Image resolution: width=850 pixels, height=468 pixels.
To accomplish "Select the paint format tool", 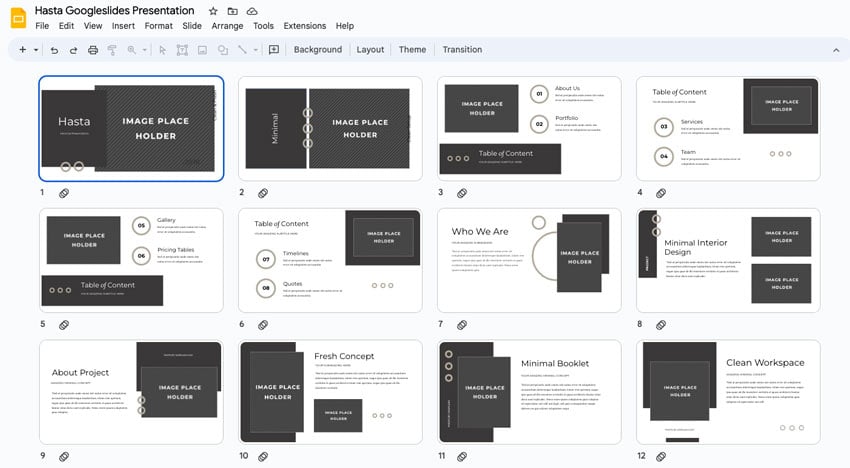I will (112, 50).
